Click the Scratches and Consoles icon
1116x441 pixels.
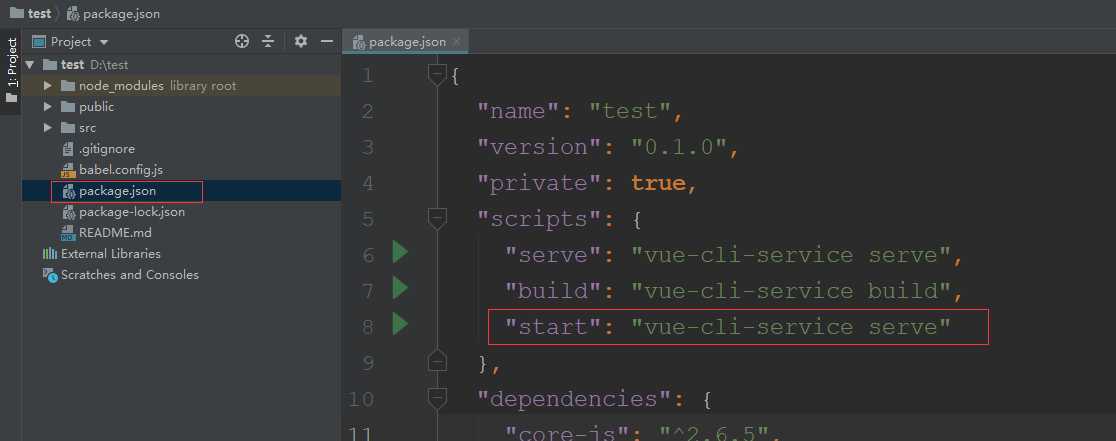[50, 275]
